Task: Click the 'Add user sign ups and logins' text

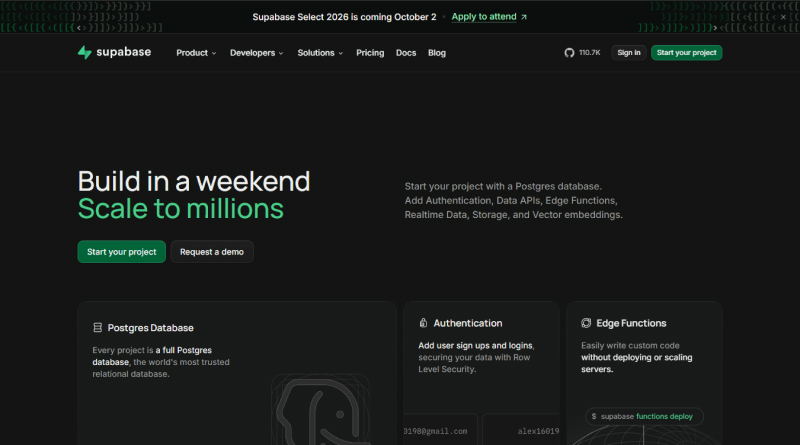Action: tap(476, 345)
